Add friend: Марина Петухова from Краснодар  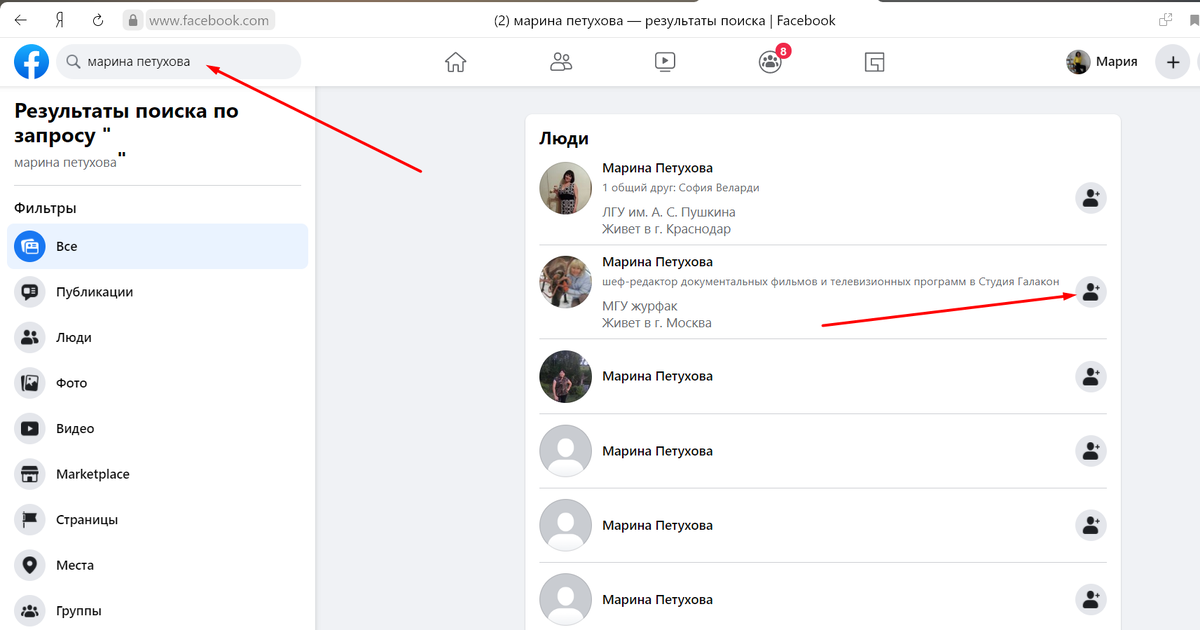(x=1091, y=198)
